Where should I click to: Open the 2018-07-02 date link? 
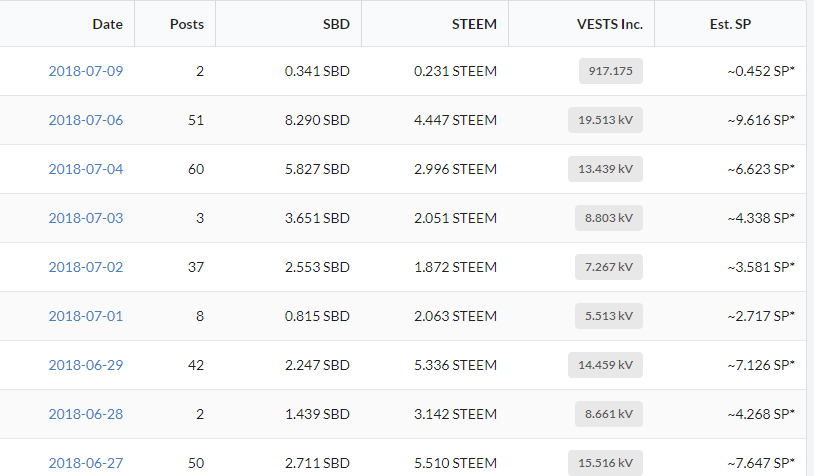[x=86, y=267]
